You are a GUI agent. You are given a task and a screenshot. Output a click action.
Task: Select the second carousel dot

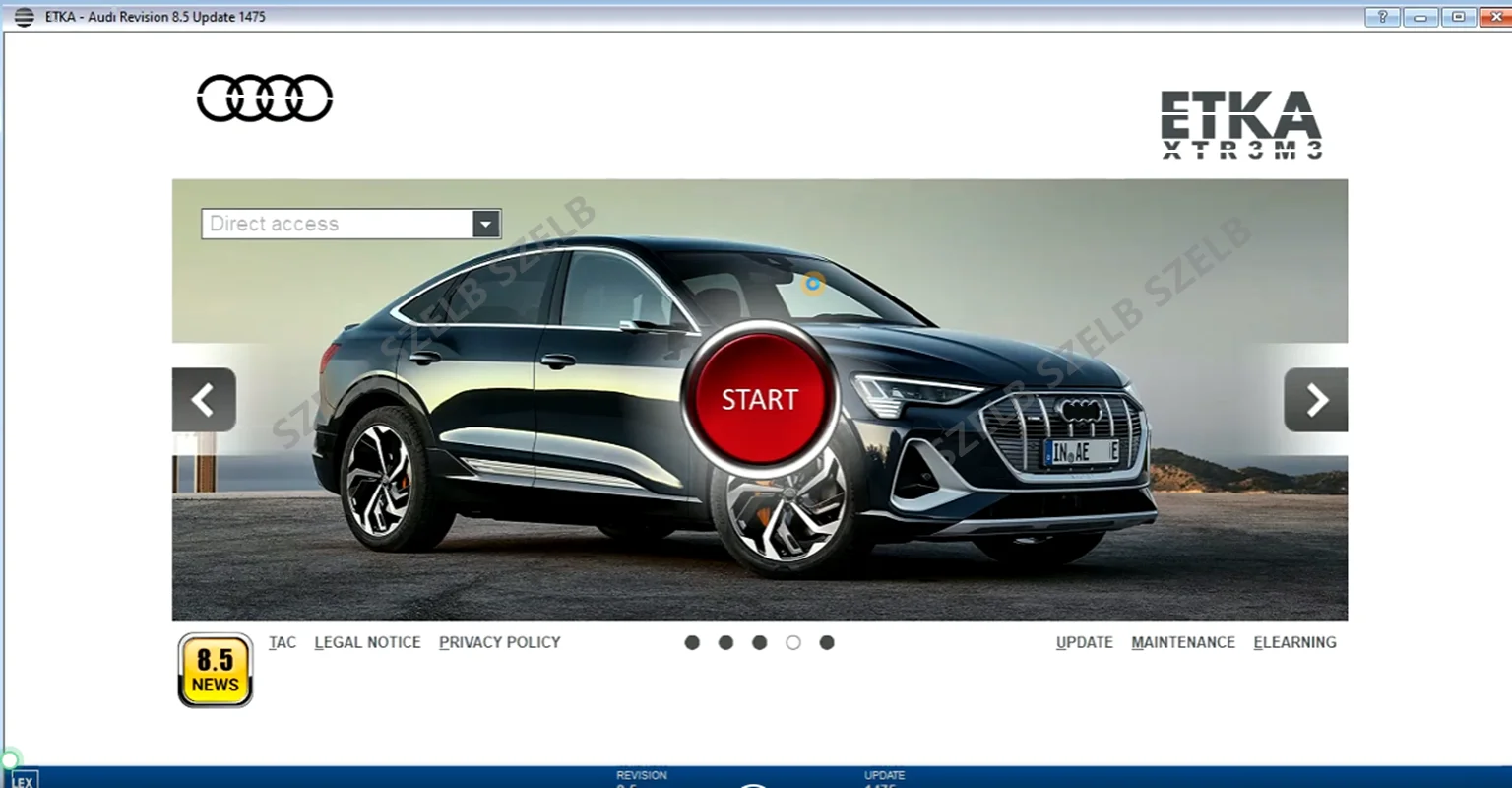coord(725,642)
